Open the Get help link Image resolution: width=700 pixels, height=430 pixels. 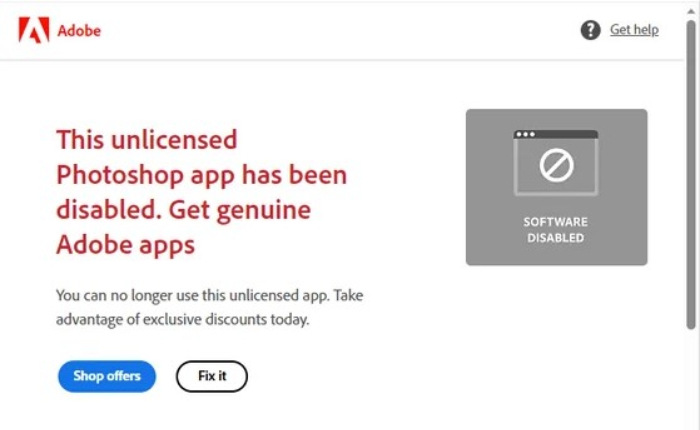[634, 30]
